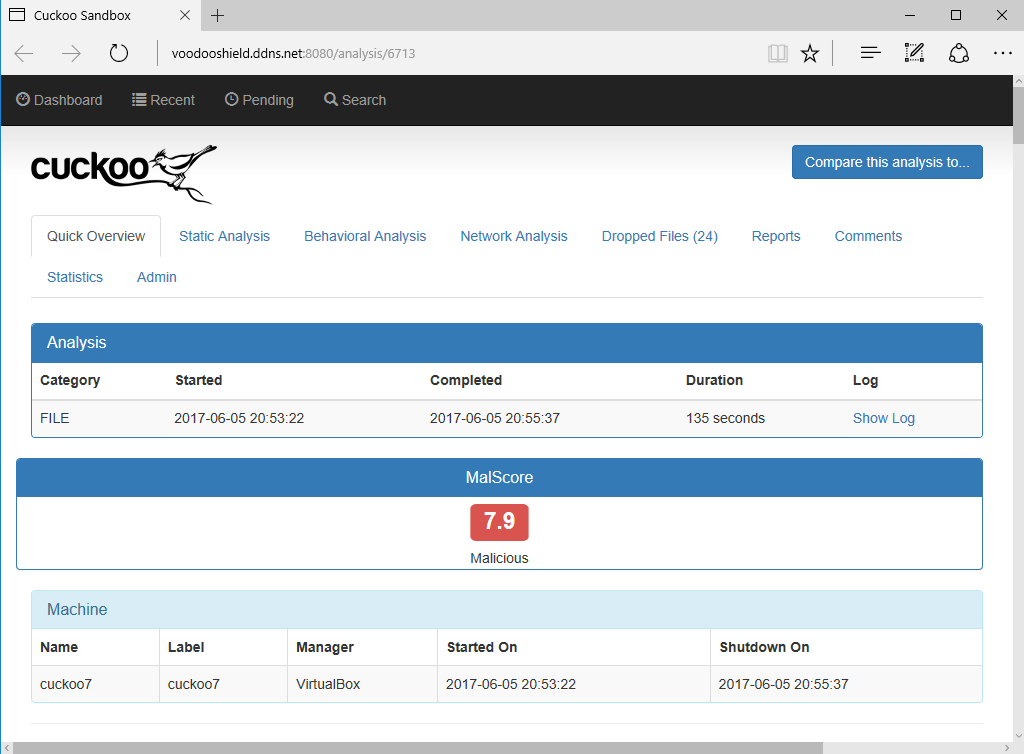Click the Show Log link
The image size is (1024, 754).
(x=884, y=418)
